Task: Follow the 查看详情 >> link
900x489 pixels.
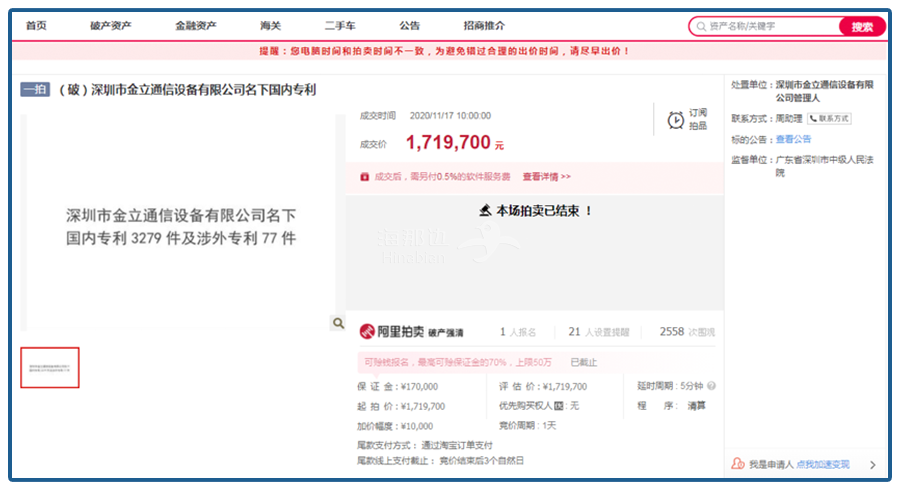Action: click(x=546, y=177)
